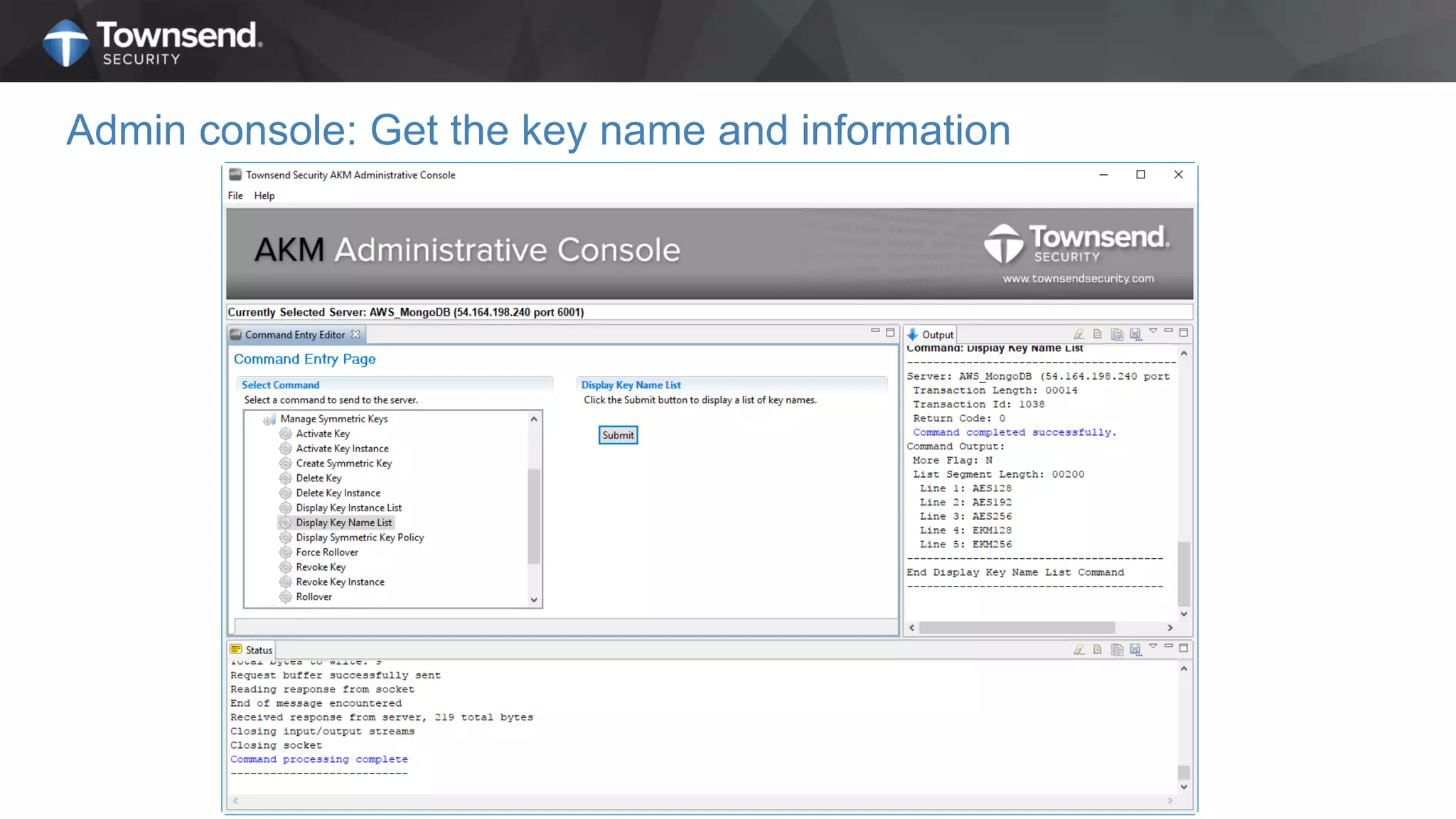Click gear icon beside Activate Key
This screenshot has width=1456, height=819.
[x=286, y=434]
